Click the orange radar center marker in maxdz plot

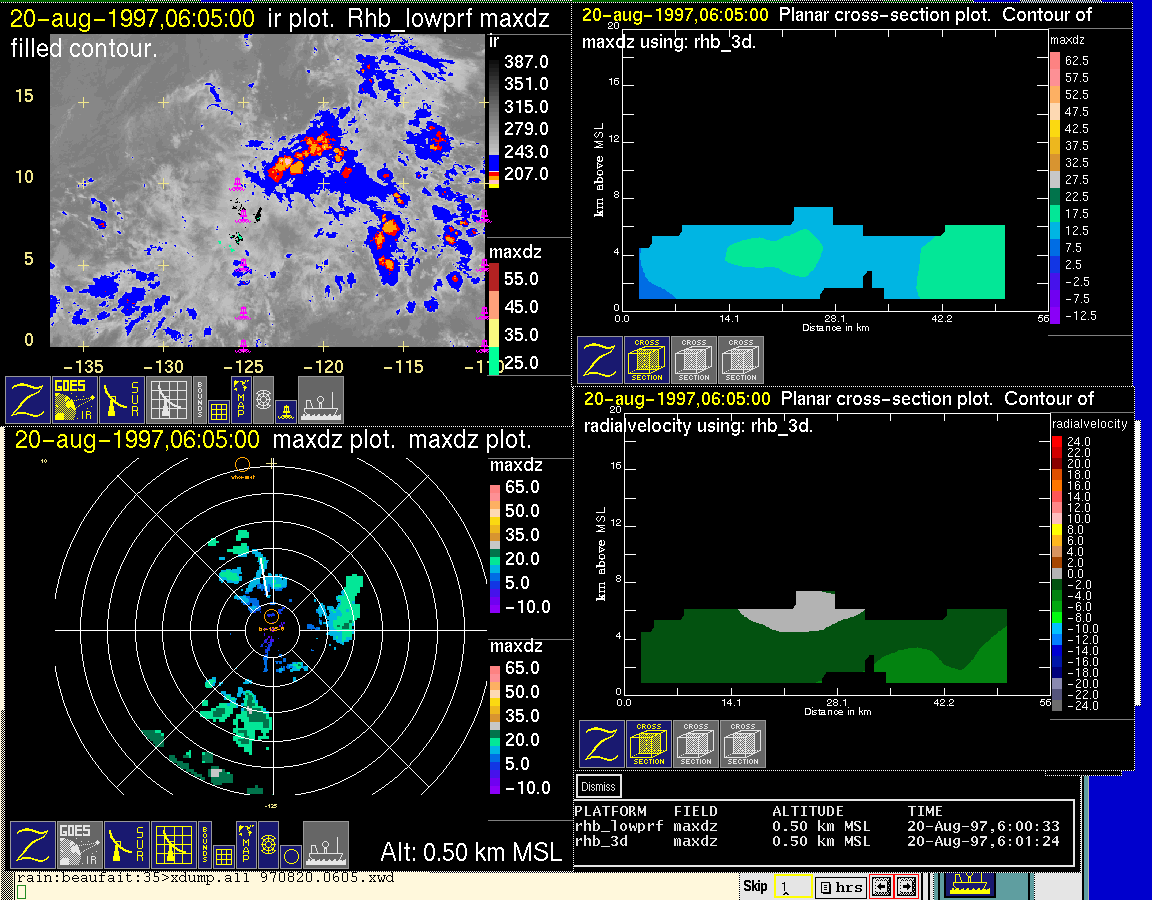[x=271, y=618]
